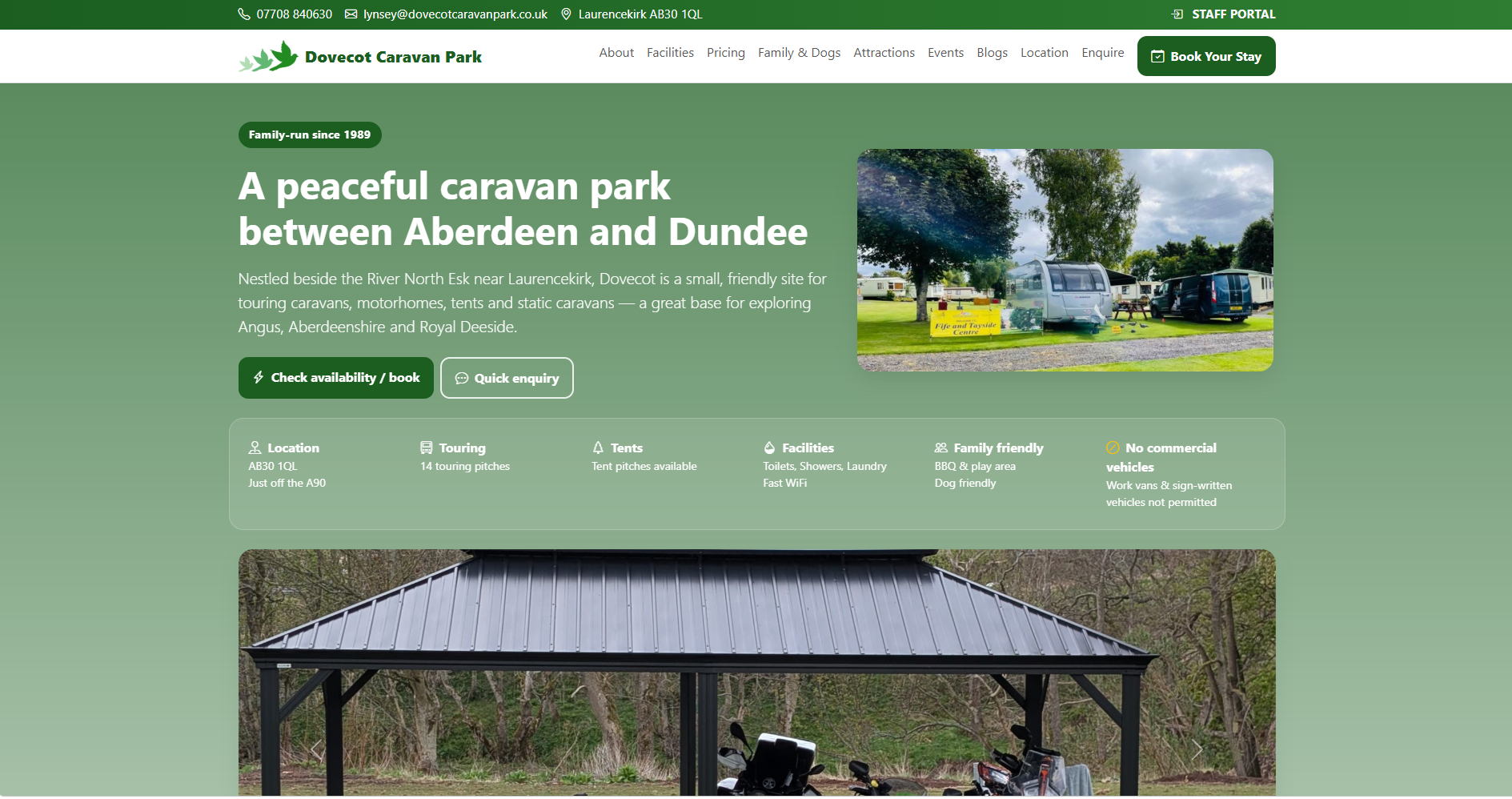Click the lightning bolt icon on availability button
The height and width of the screenshot is (799, 1512).
click(x=259, y=378)
